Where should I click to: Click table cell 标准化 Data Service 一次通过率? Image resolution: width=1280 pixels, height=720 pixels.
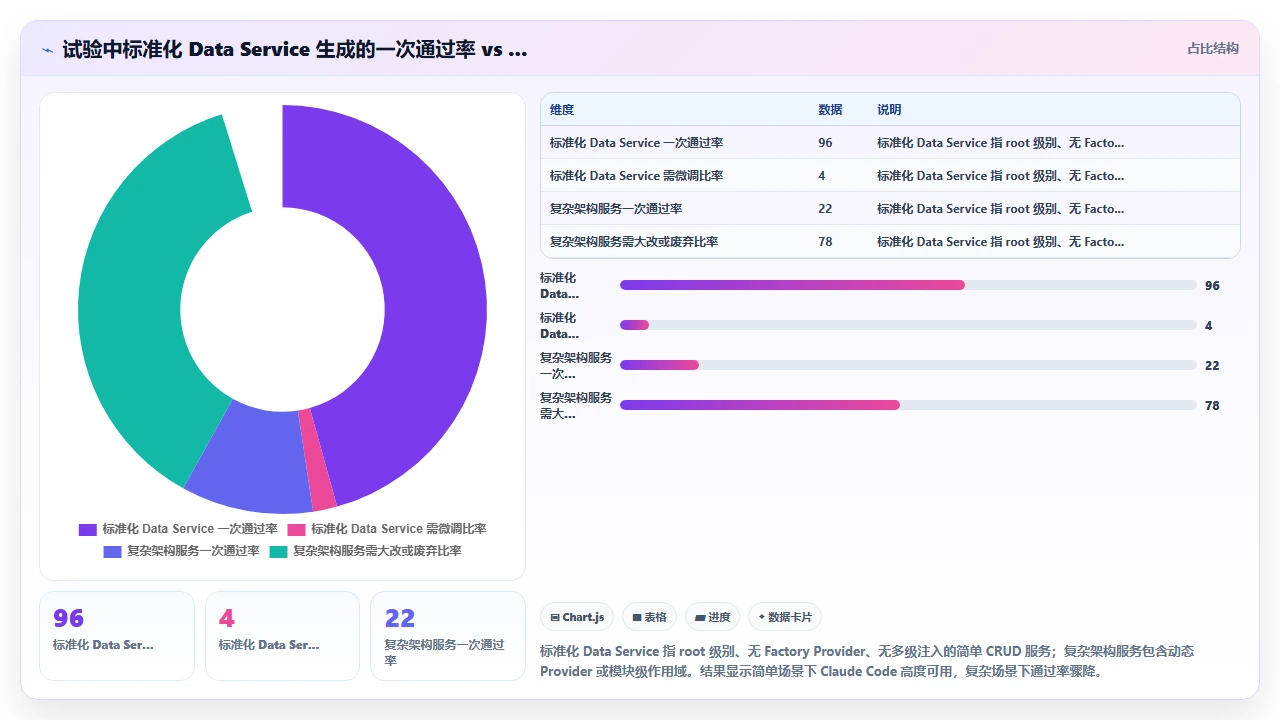[x=636, y=143]
